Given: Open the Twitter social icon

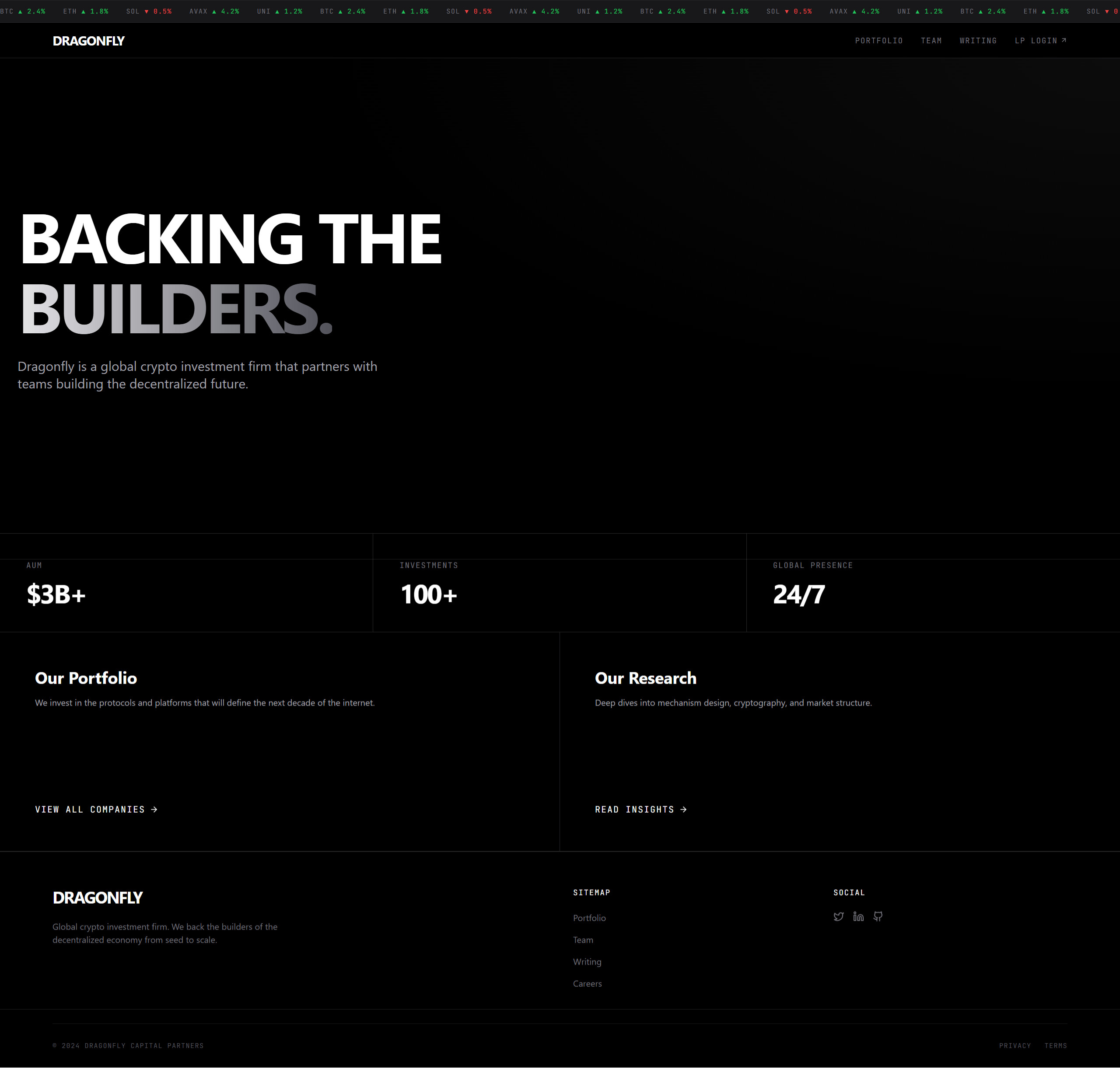Looking at the screenshot, I should coord(838,917).
